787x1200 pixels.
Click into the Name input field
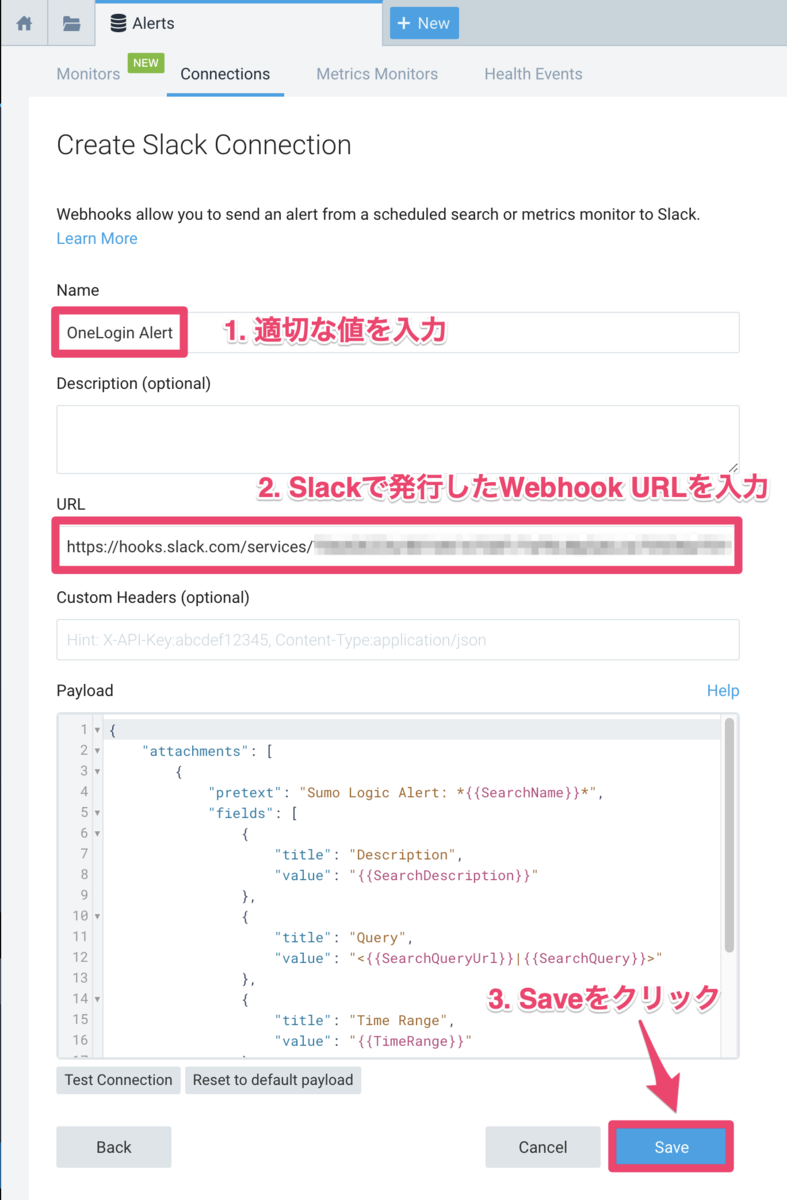click(x=398, y=332)
